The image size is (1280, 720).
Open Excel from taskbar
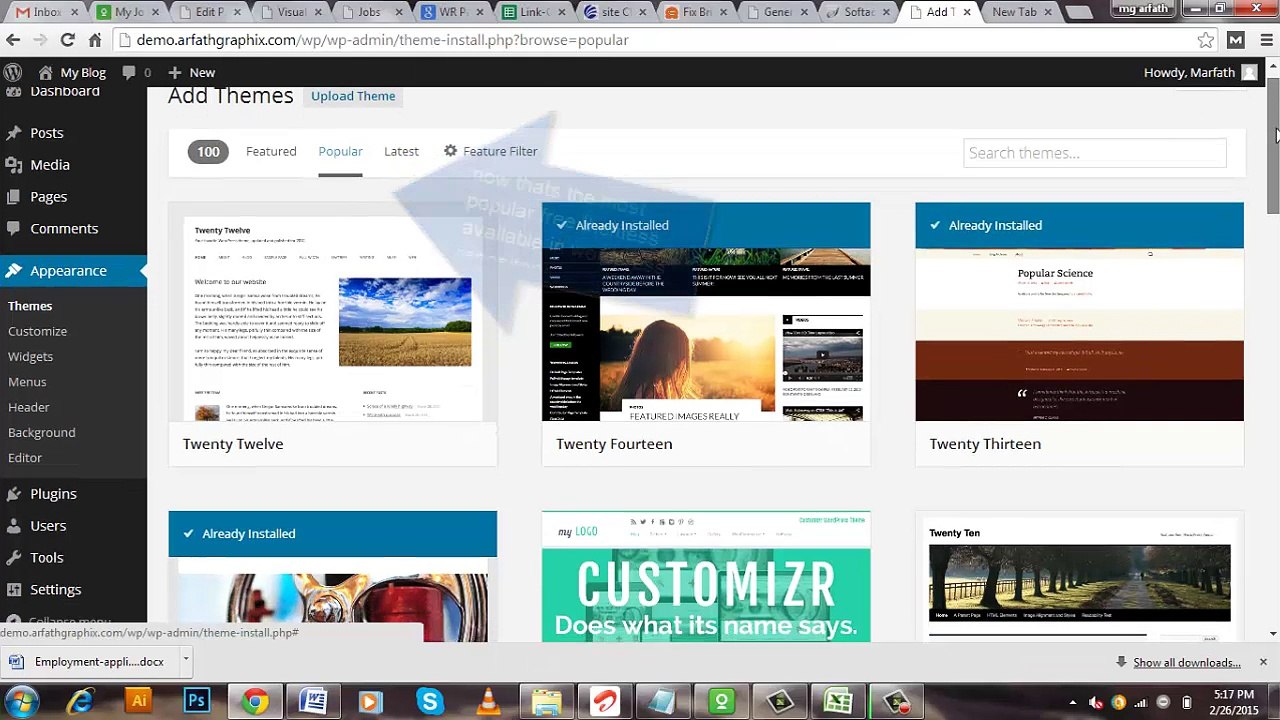pos(838,702)
